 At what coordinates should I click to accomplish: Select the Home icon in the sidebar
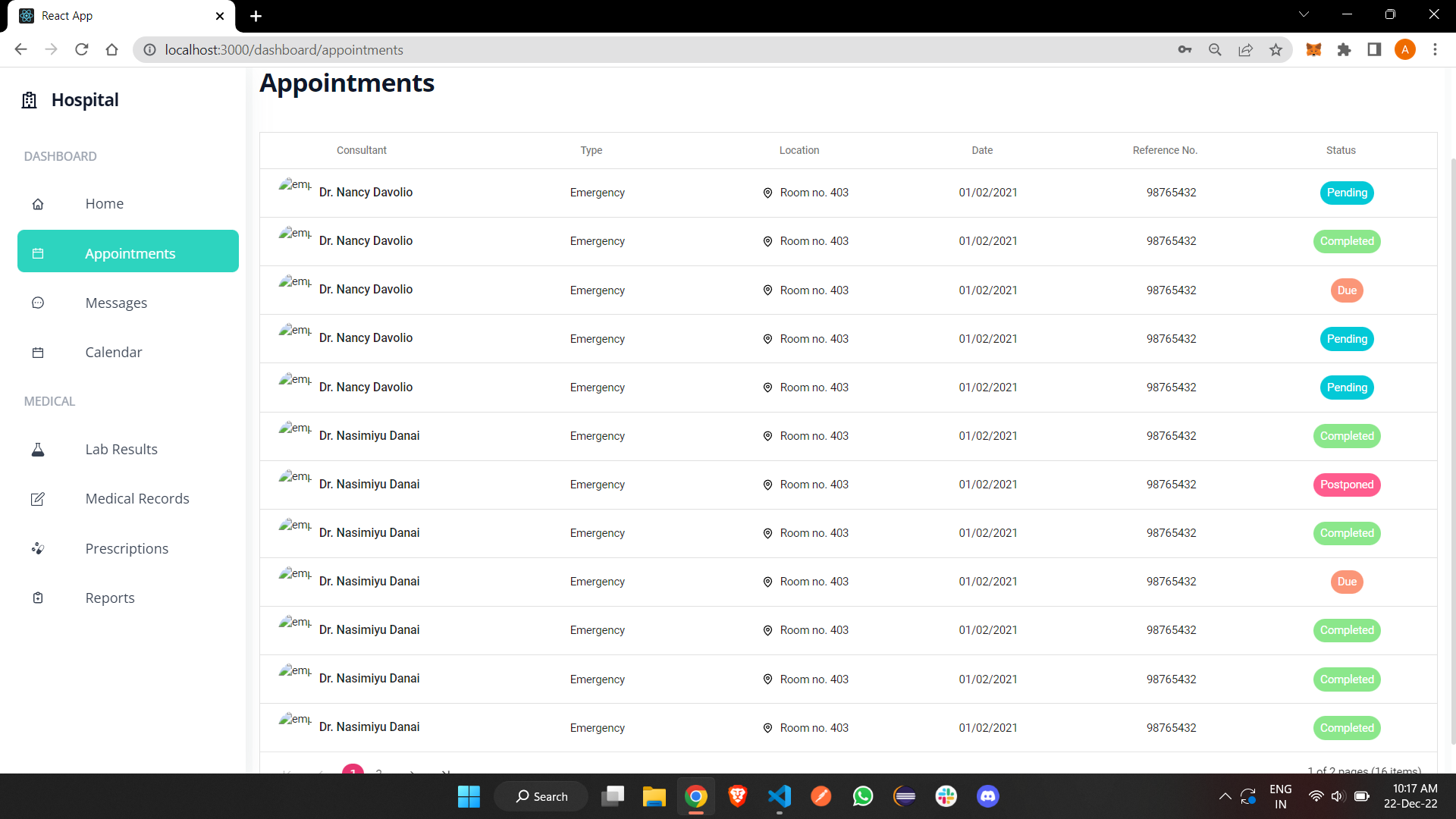(x=38, y=203)
